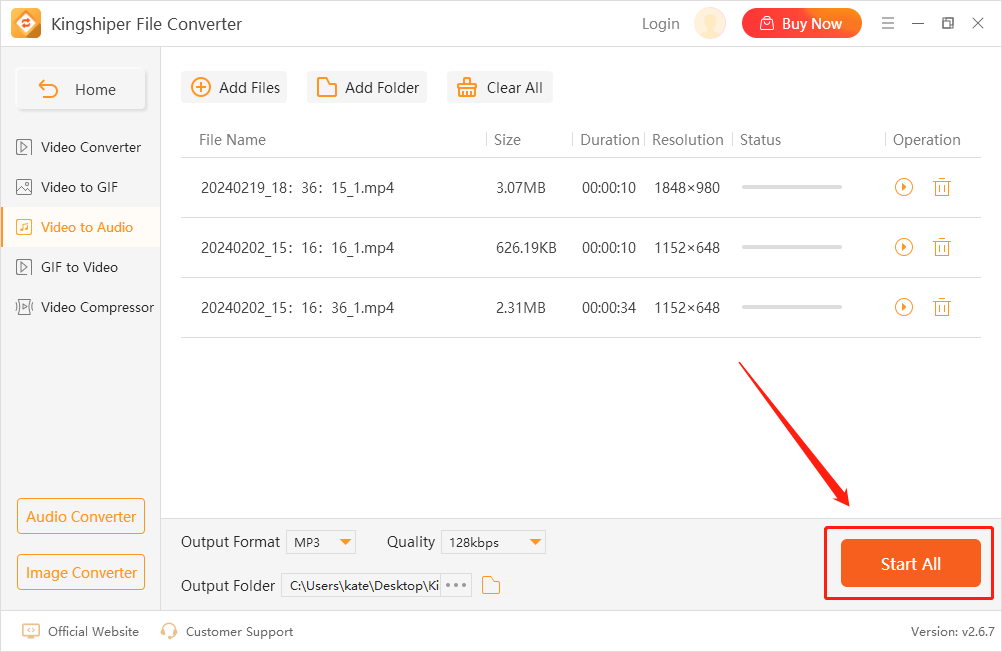Select file name 20240202_15: 16: 36_1.mp4
Viewport: 1002px width, 652px height.
pyautogui.click(x=298, y=308)
